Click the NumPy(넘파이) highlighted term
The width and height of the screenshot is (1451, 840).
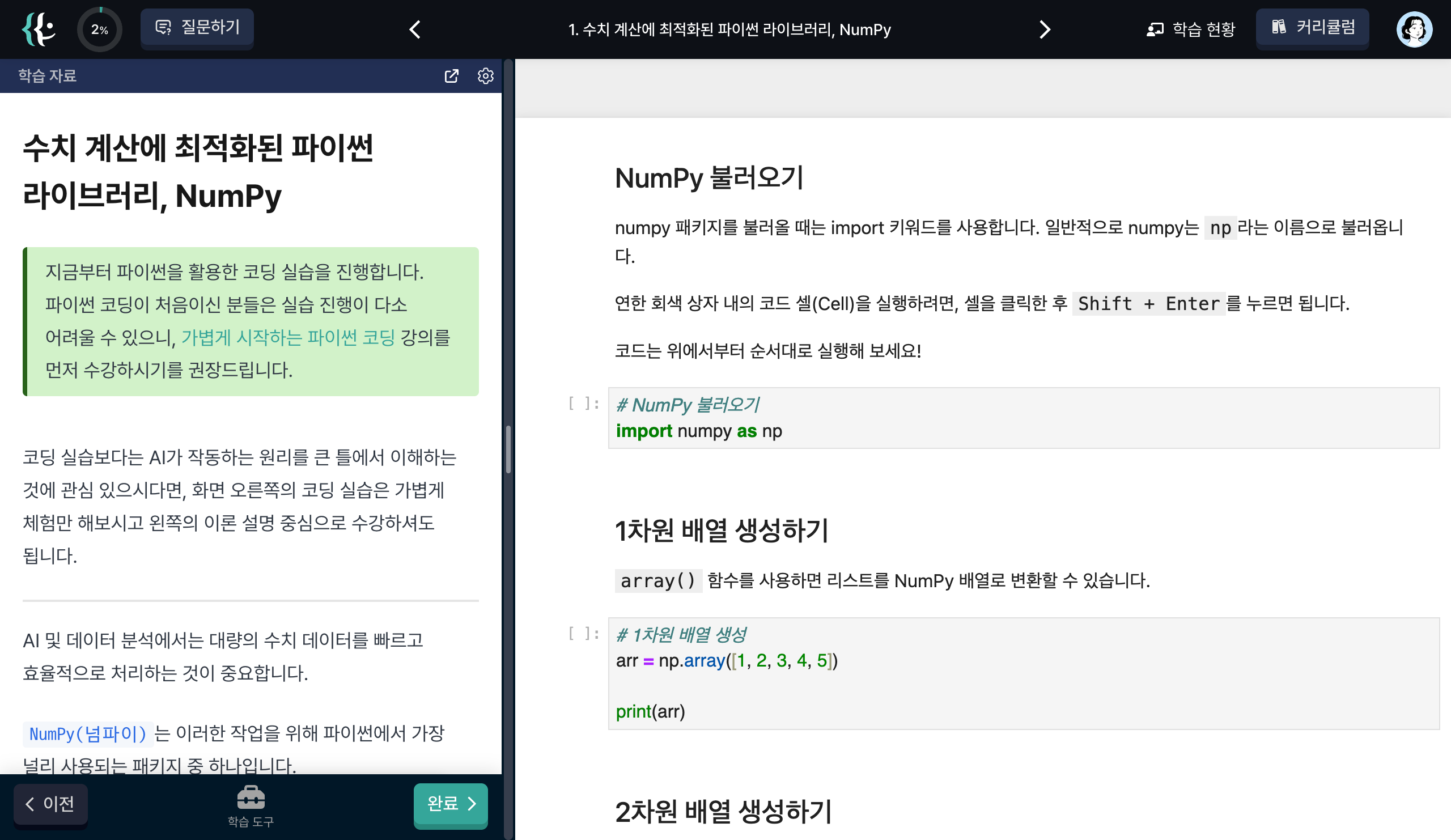(88, 734)
